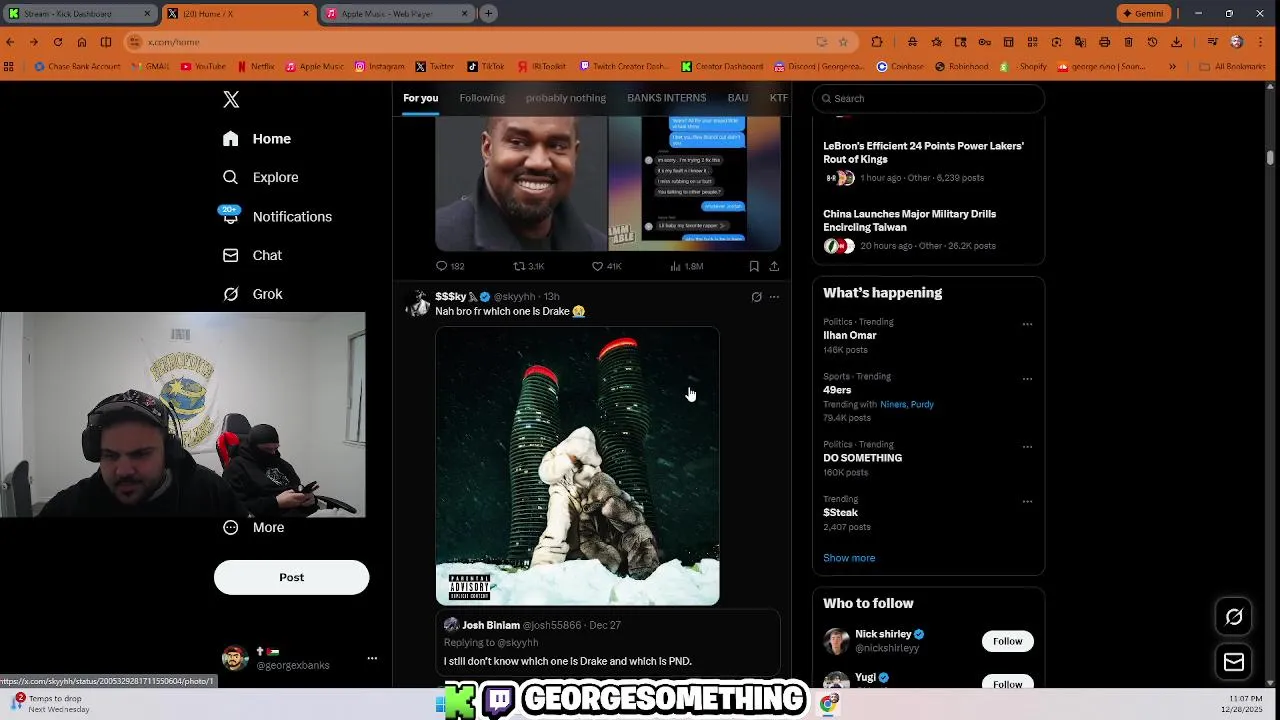1280x720 pixels.
Task: Open the YouTube bookmark
Action: pyautogui.click(x=203, y=67)
